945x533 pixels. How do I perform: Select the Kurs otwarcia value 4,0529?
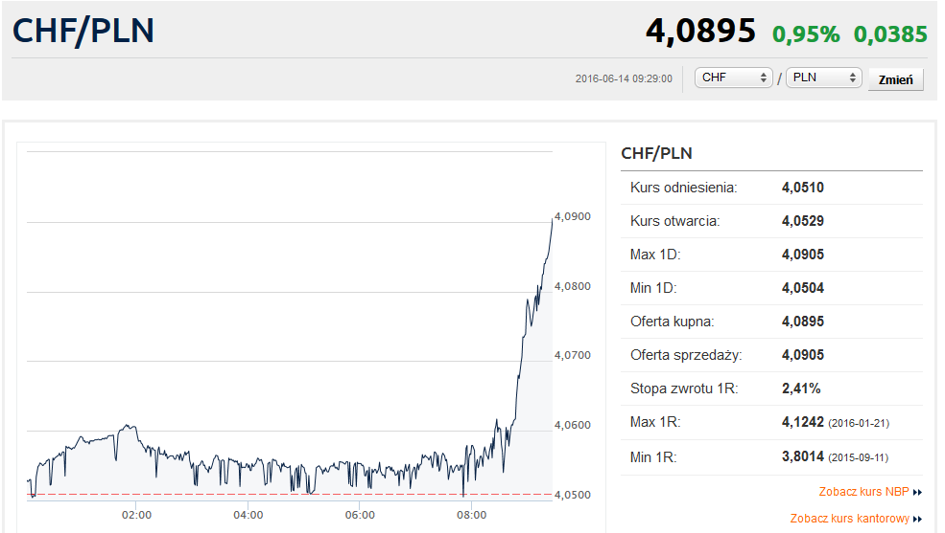point(803,221)
